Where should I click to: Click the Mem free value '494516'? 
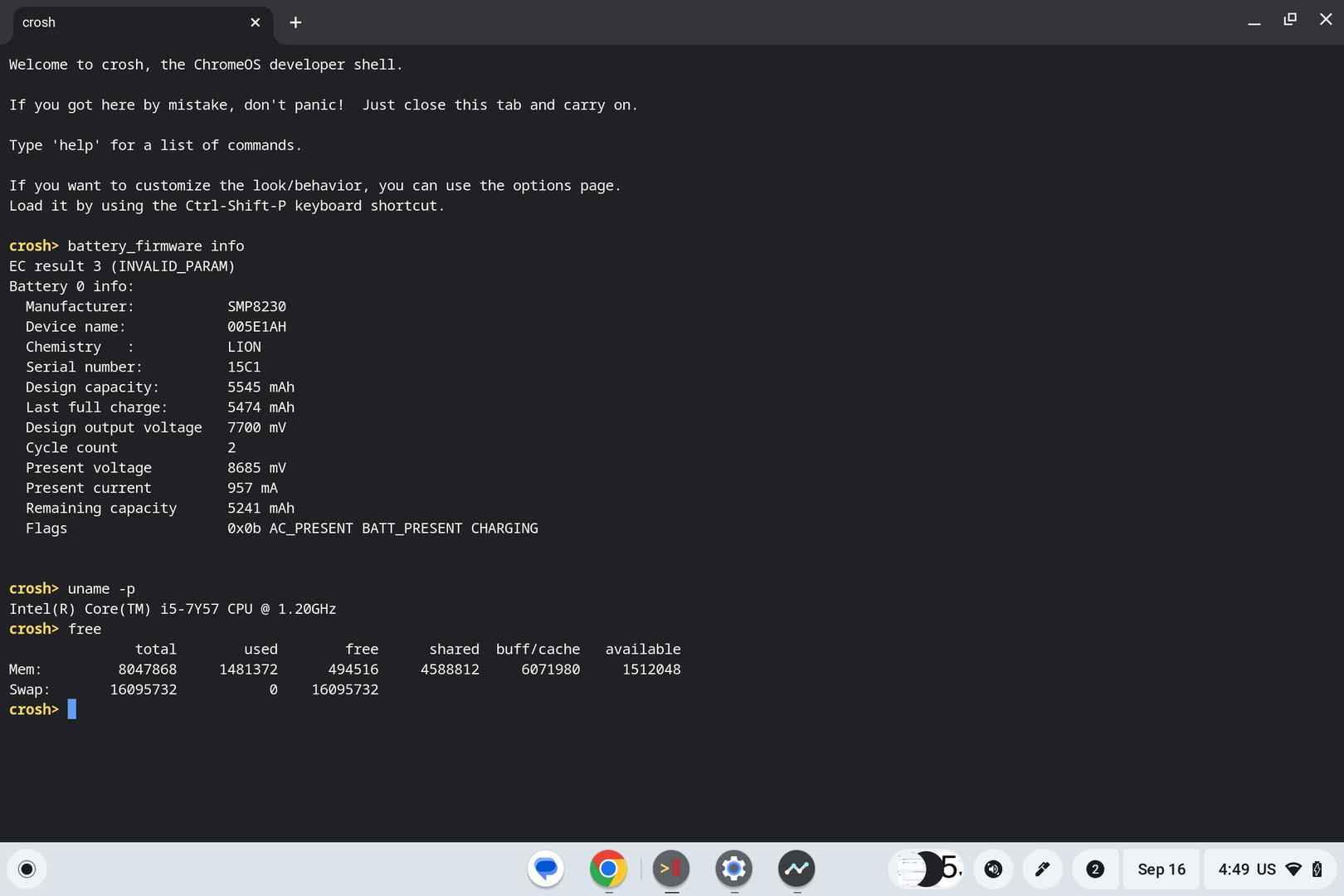click(353, 670)
